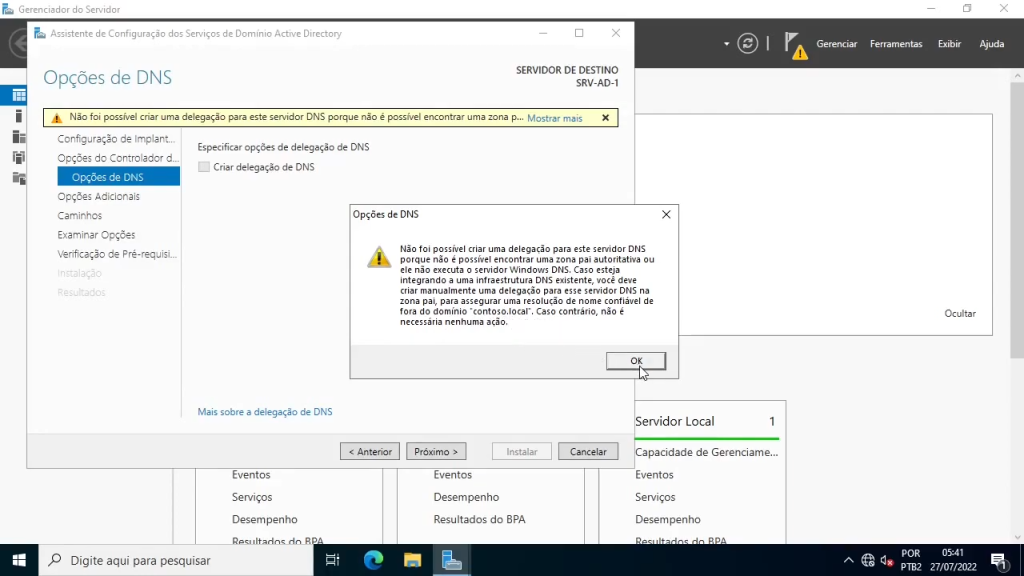Tick the Criar delegação de DNS checkbox
This screenshot has width=1024, height=576.
204,167
